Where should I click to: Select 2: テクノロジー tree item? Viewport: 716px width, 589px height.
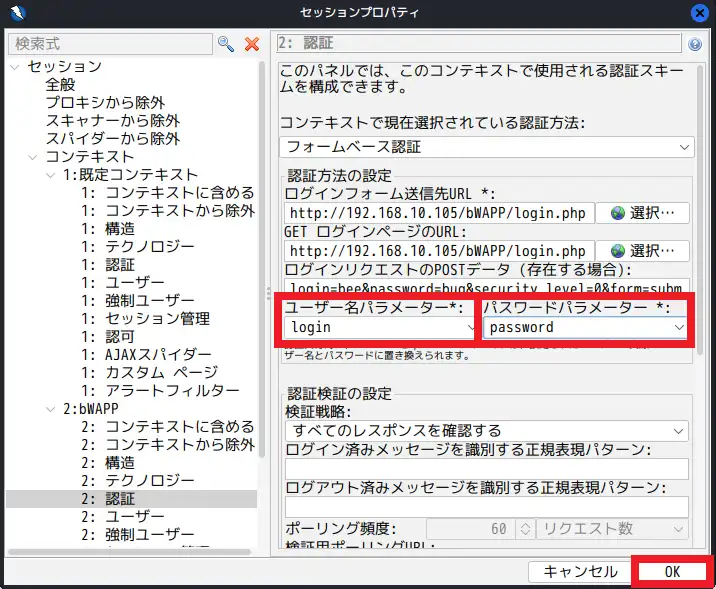[x=137, y=481]
